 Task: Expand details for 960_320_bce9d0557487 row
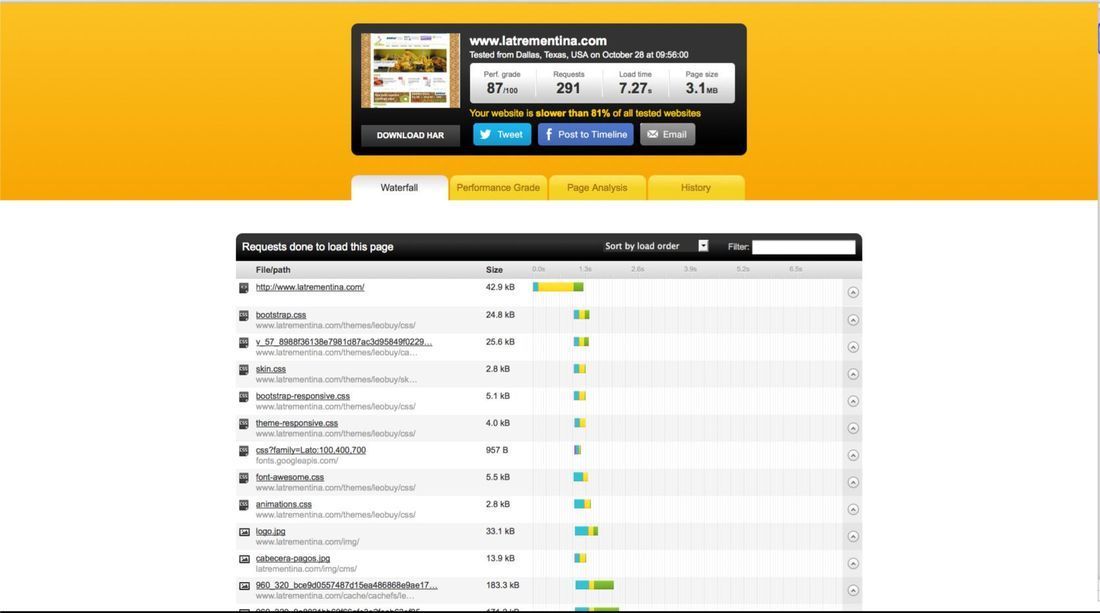tap(853, 591)
